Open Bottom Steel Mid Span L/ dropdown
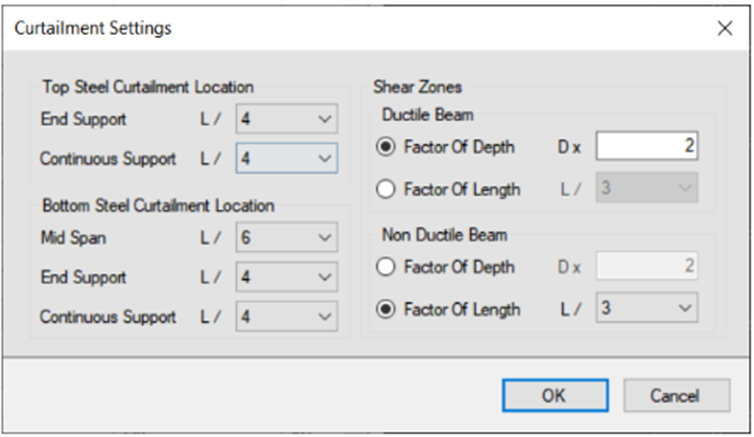Viewport: 754px width, 437px height. pos(287,237)
